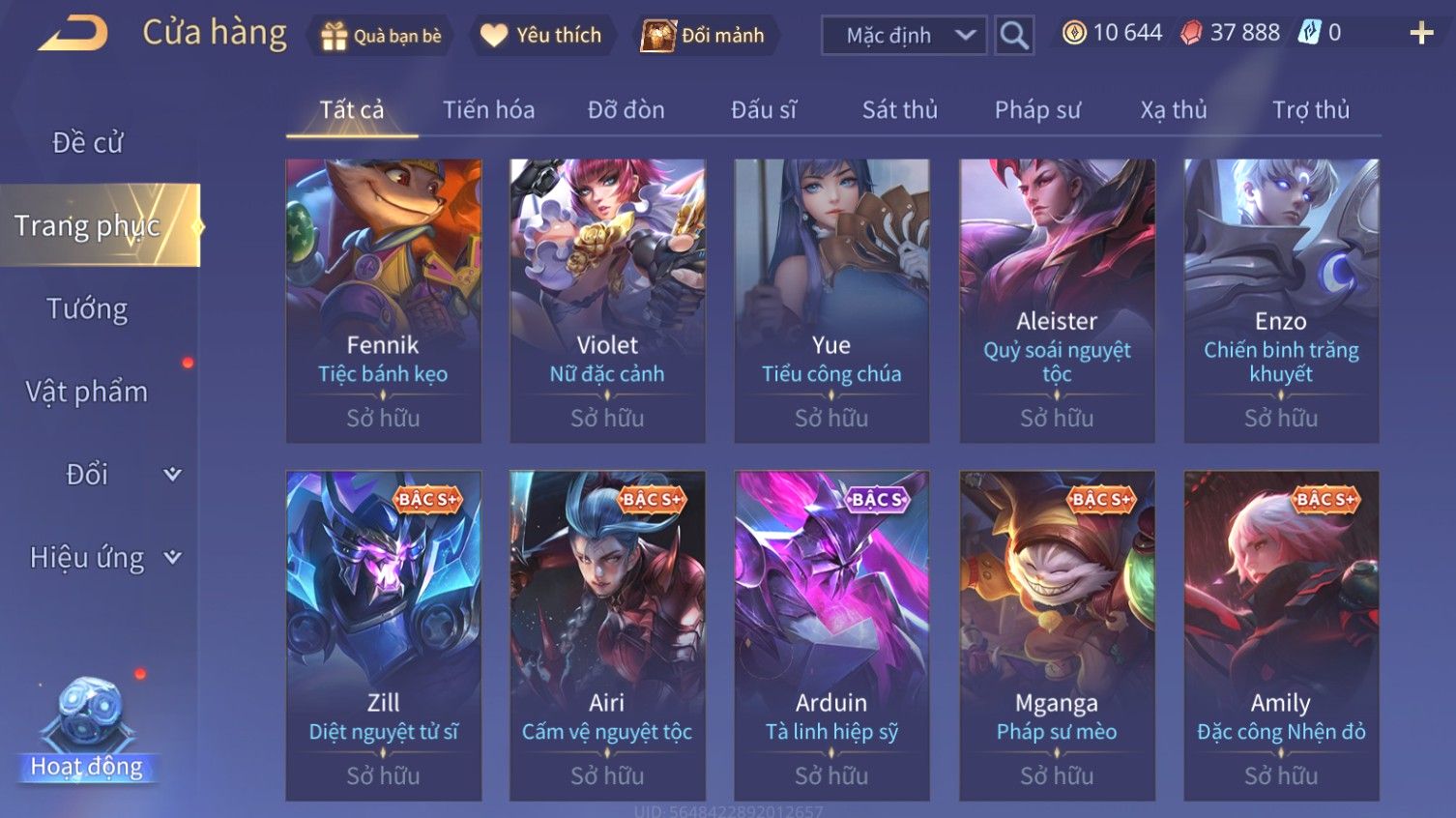Switch to the Sát thủ tab
This screenshot has width=1456, height=818.
click(x=899, y=110)
